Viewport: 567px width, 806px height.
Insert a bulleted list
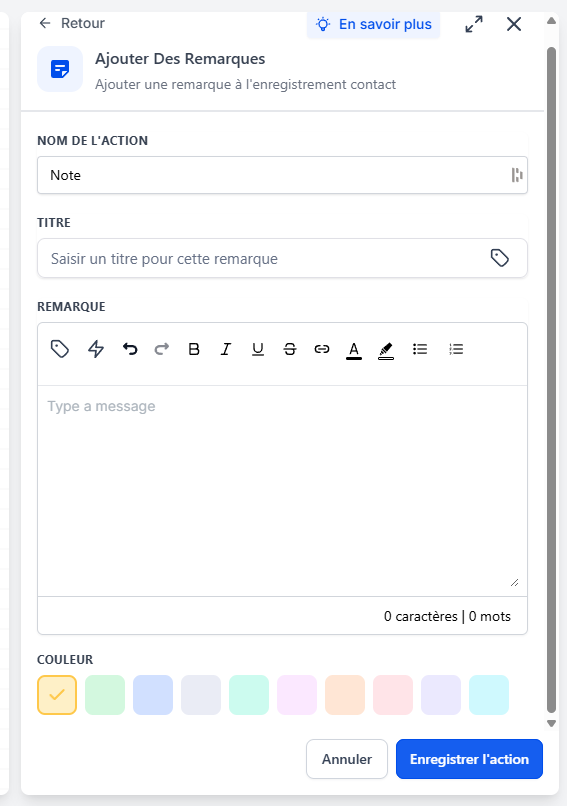coord(420,350)
